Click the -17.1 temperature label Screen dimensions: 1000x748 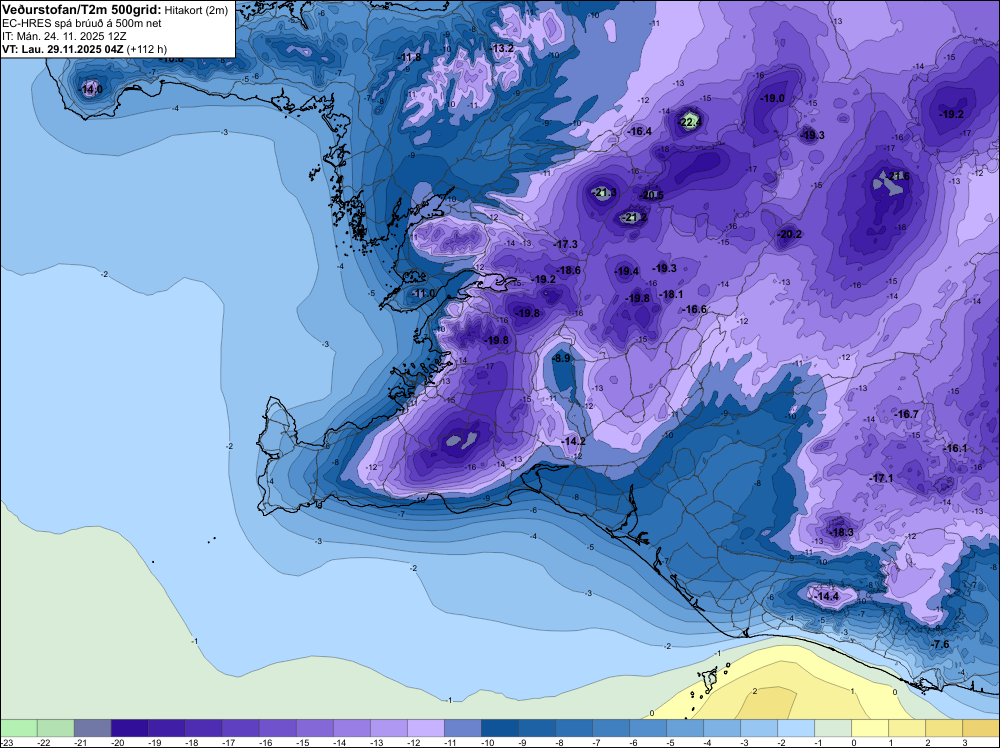click(x=881, y=478)
